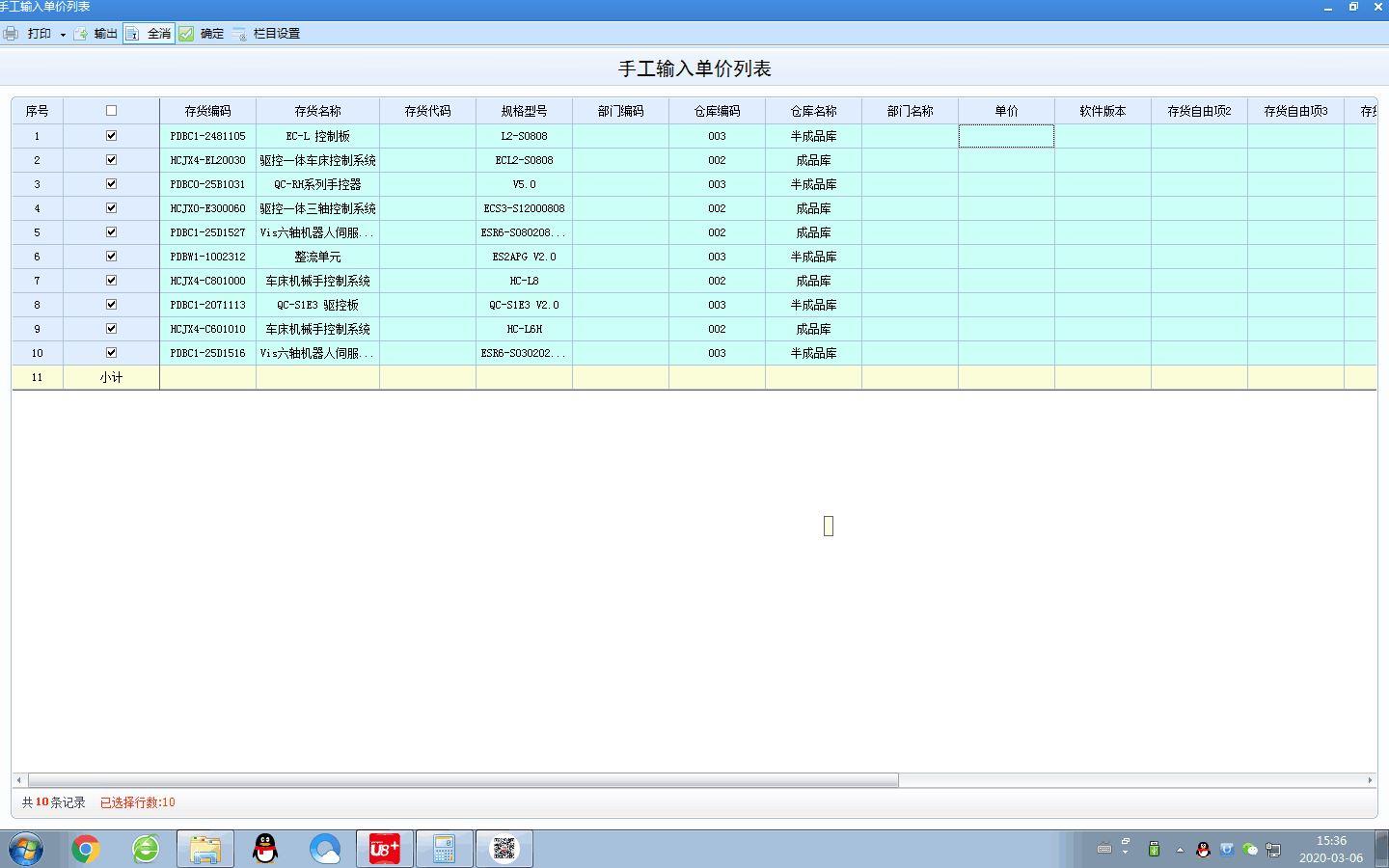Select cell HC-L6H

coord(524,329)
